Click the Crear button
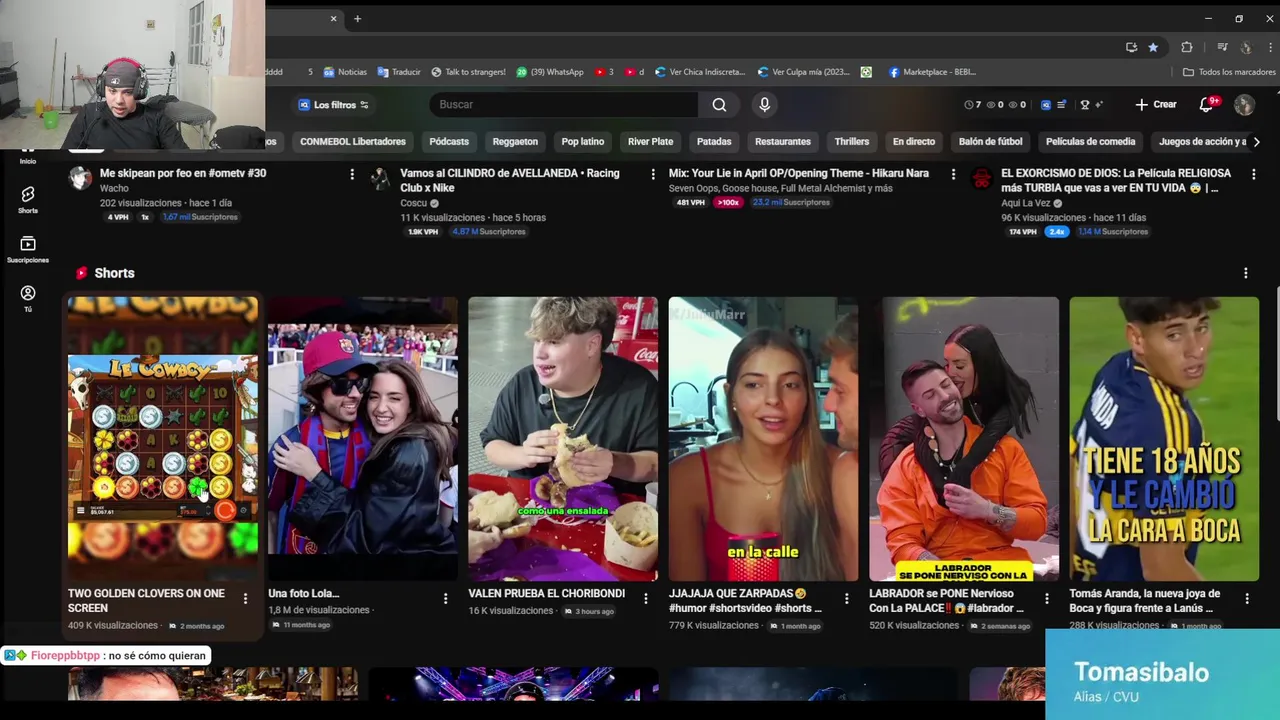Image resolution: width=1280 pixels, height=720 pixels. coord(1156,104)
